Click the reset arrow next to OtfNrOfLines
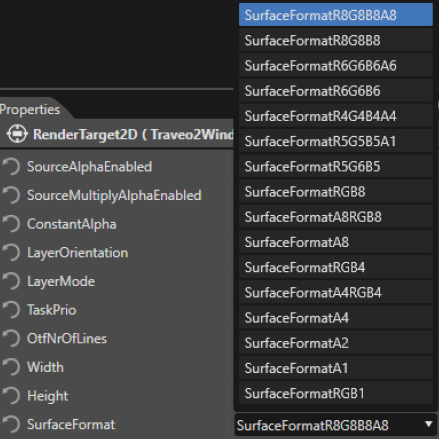 click(x=11, y=338)
